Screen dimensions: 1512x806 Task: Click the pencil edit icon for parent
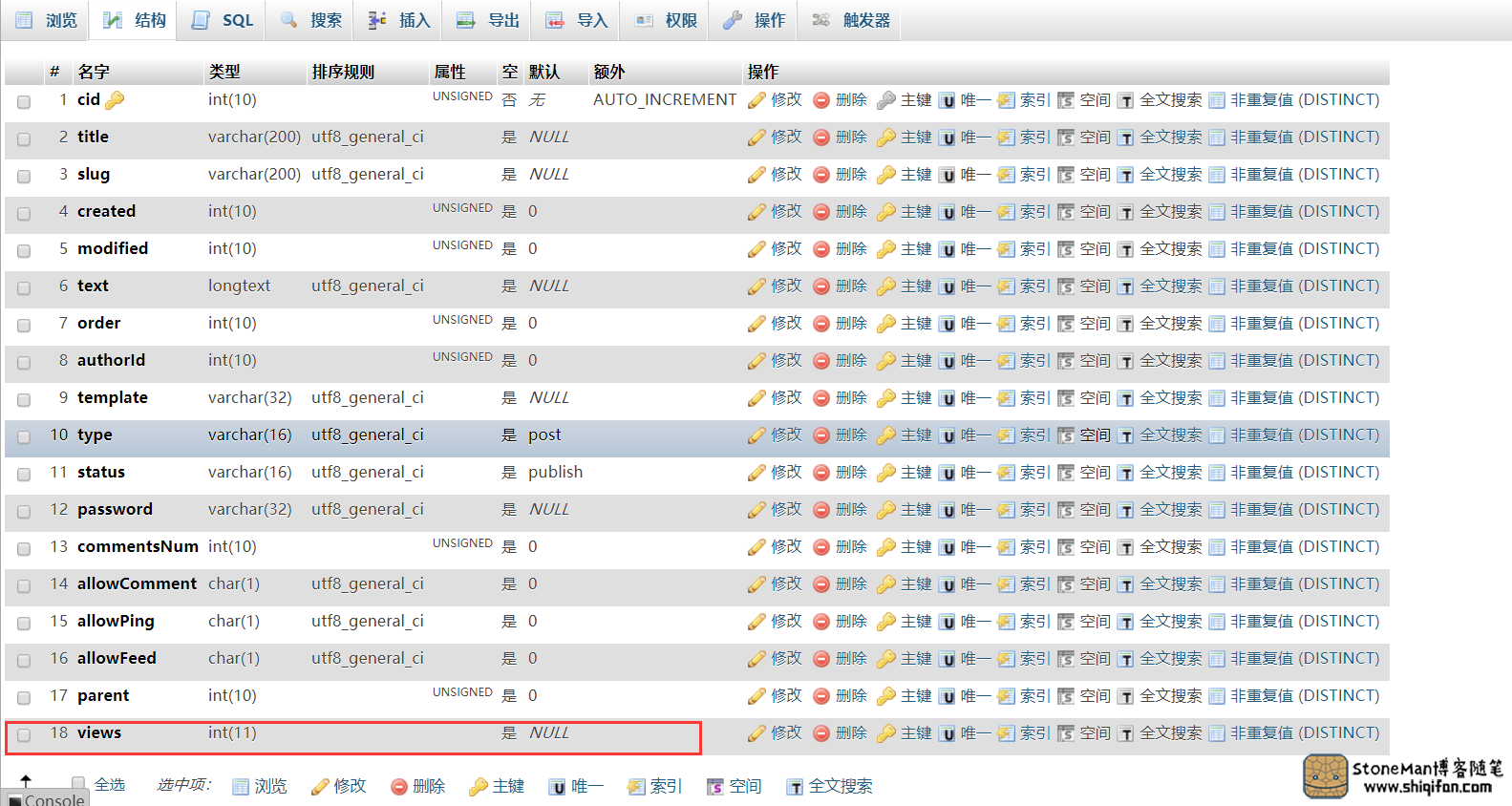point(756,696)
